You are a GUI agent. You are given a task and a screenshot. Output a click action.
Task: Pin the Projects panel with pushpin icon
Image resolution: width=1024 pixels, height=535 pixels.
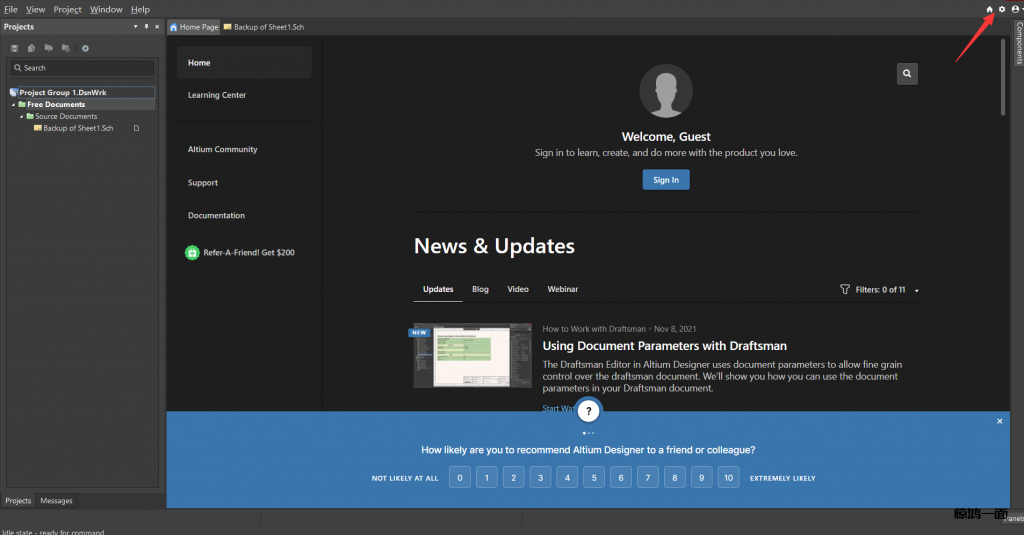click(x=146, y=27)
